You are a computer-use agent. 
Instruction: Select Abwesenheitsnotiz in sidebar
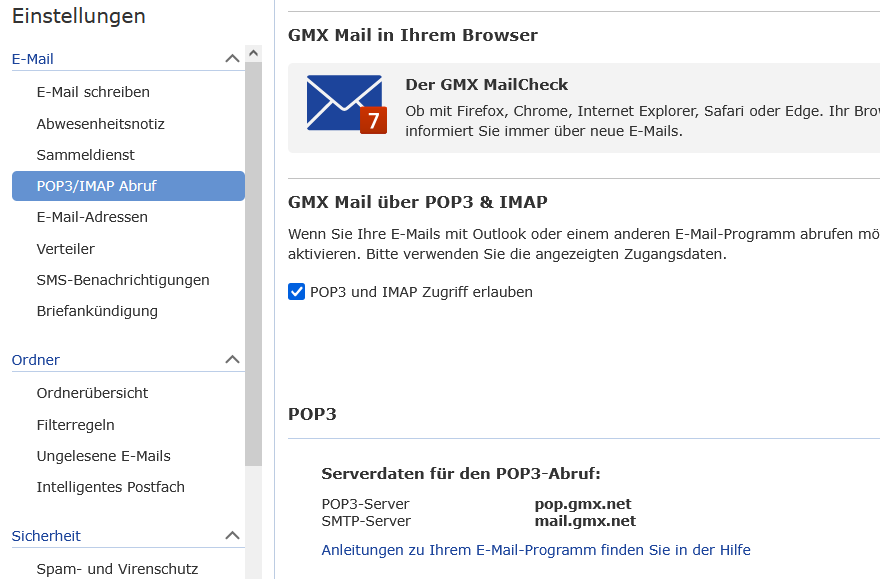100,124
